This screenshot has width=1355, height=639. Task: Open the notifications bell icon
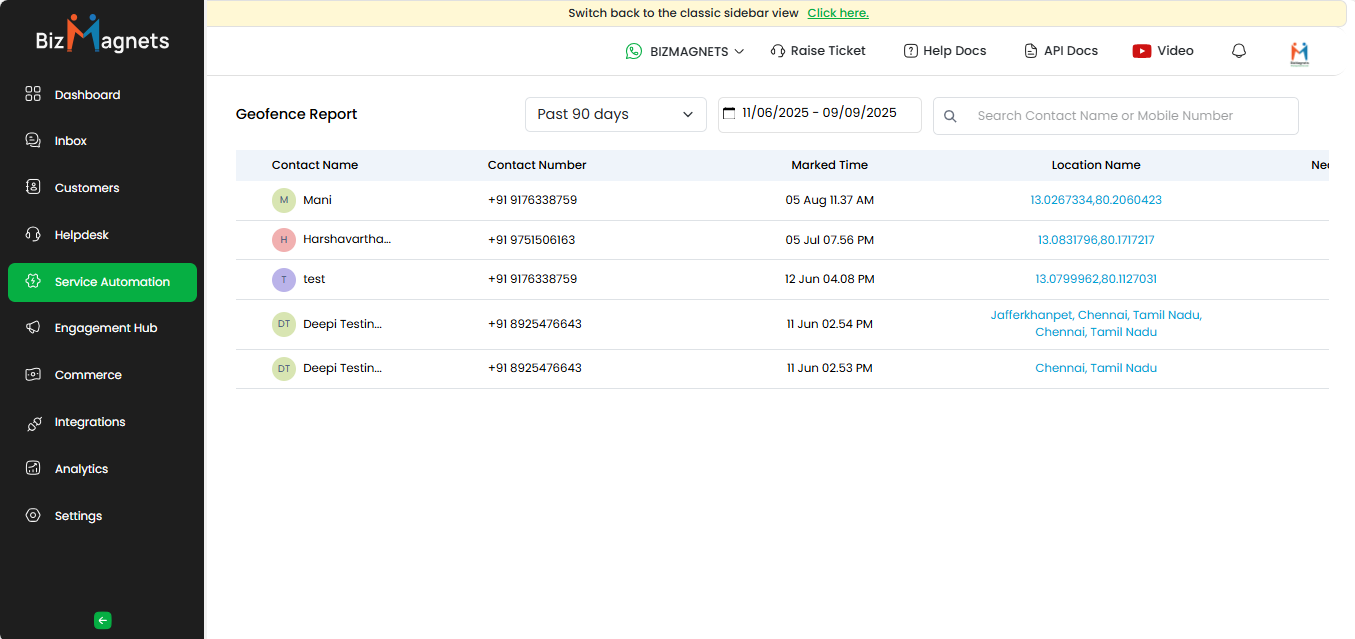pos(1239,51)
